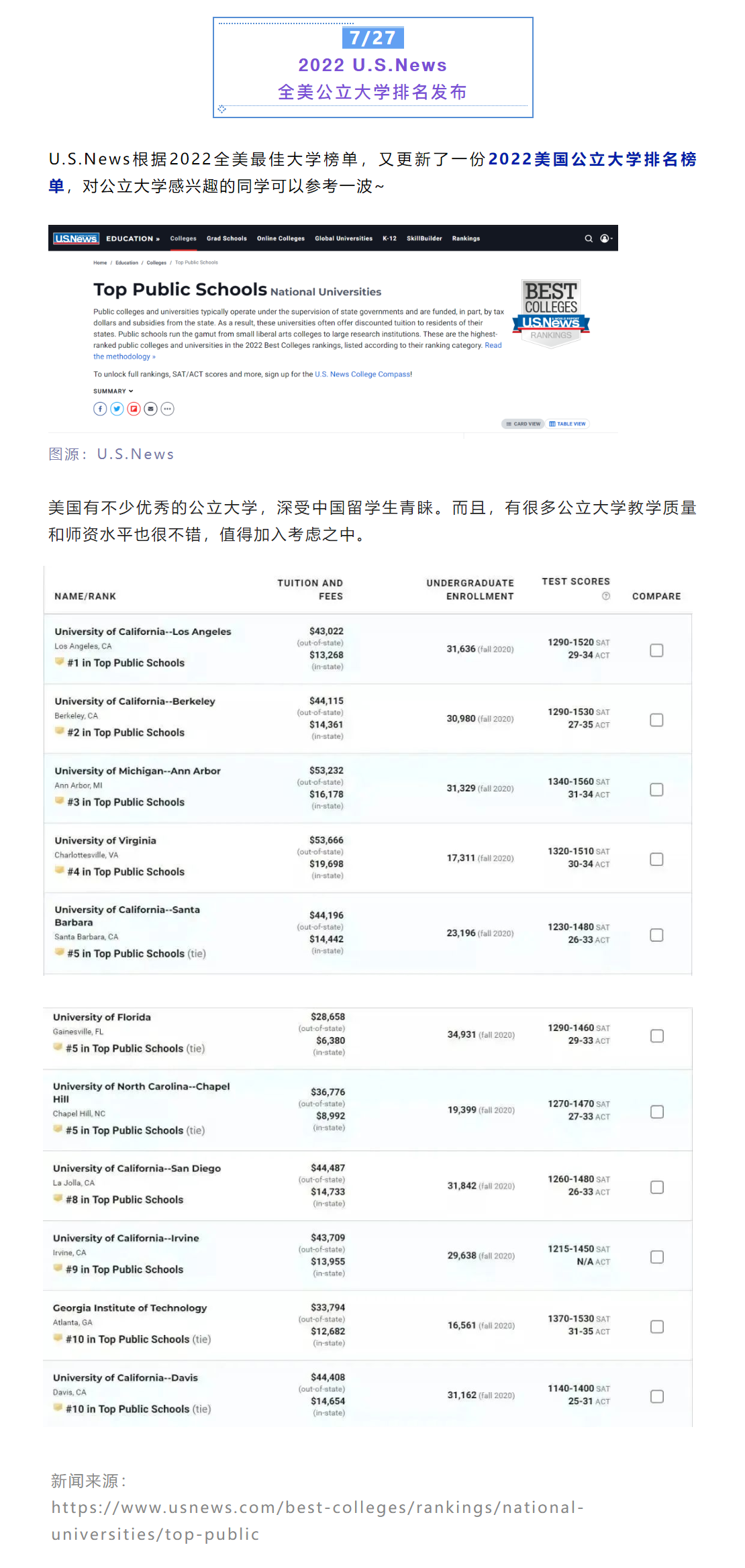Open University of Michigan--Ann Arbor link
Screen dimensions: 745x1568
(x=138, y=771)
